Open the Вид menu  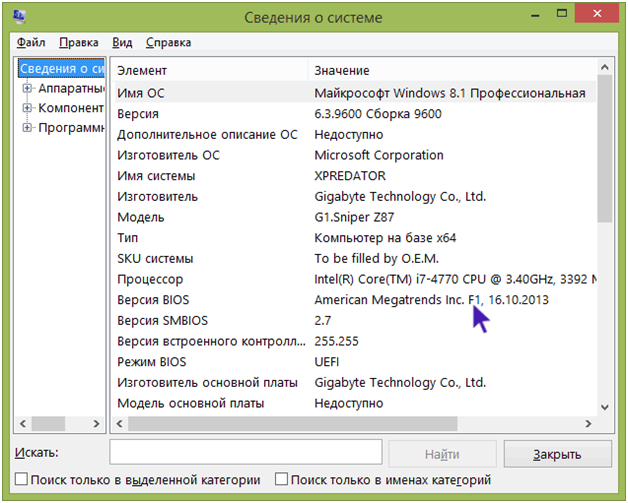point(122,43)
